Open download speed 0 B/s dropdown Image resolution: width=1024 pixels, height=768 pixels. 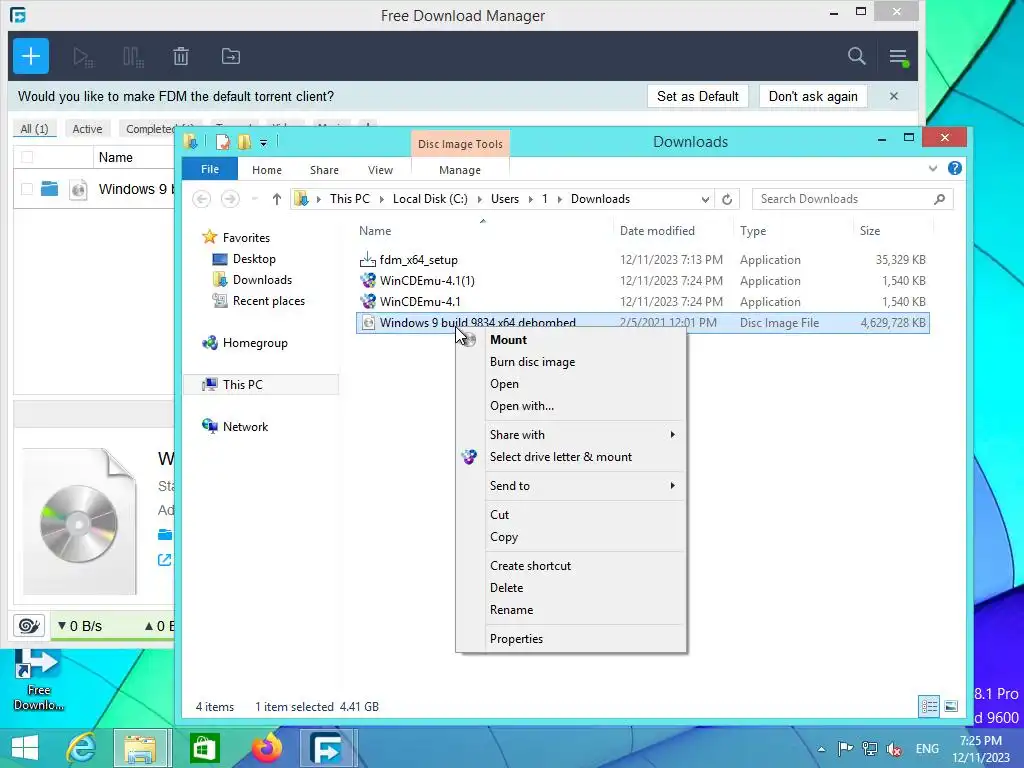pyautogui.click(x=80, y=626)
